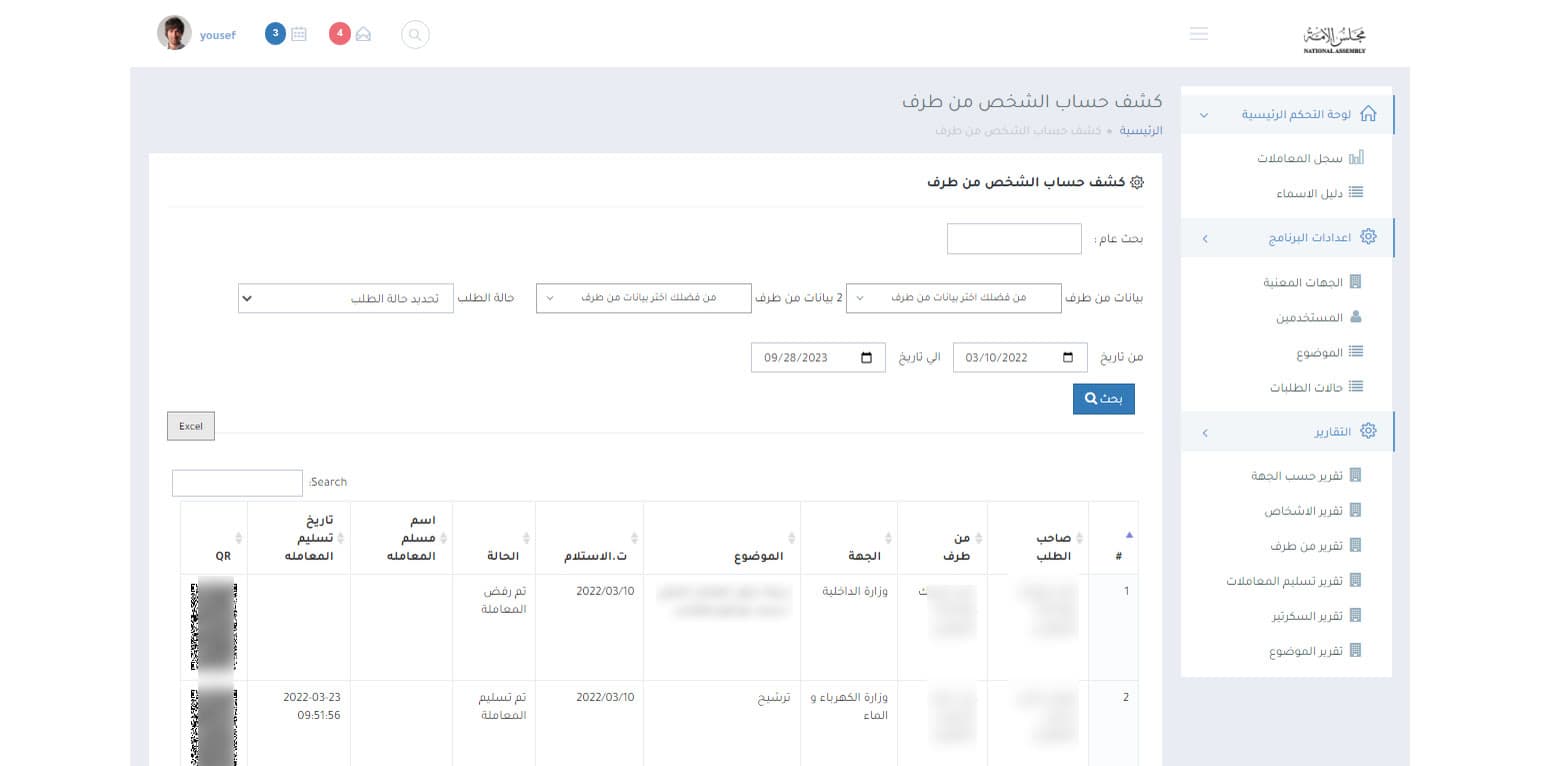Focus the بحث عام text field
1568x766 pixels.
coord(1014,239)
